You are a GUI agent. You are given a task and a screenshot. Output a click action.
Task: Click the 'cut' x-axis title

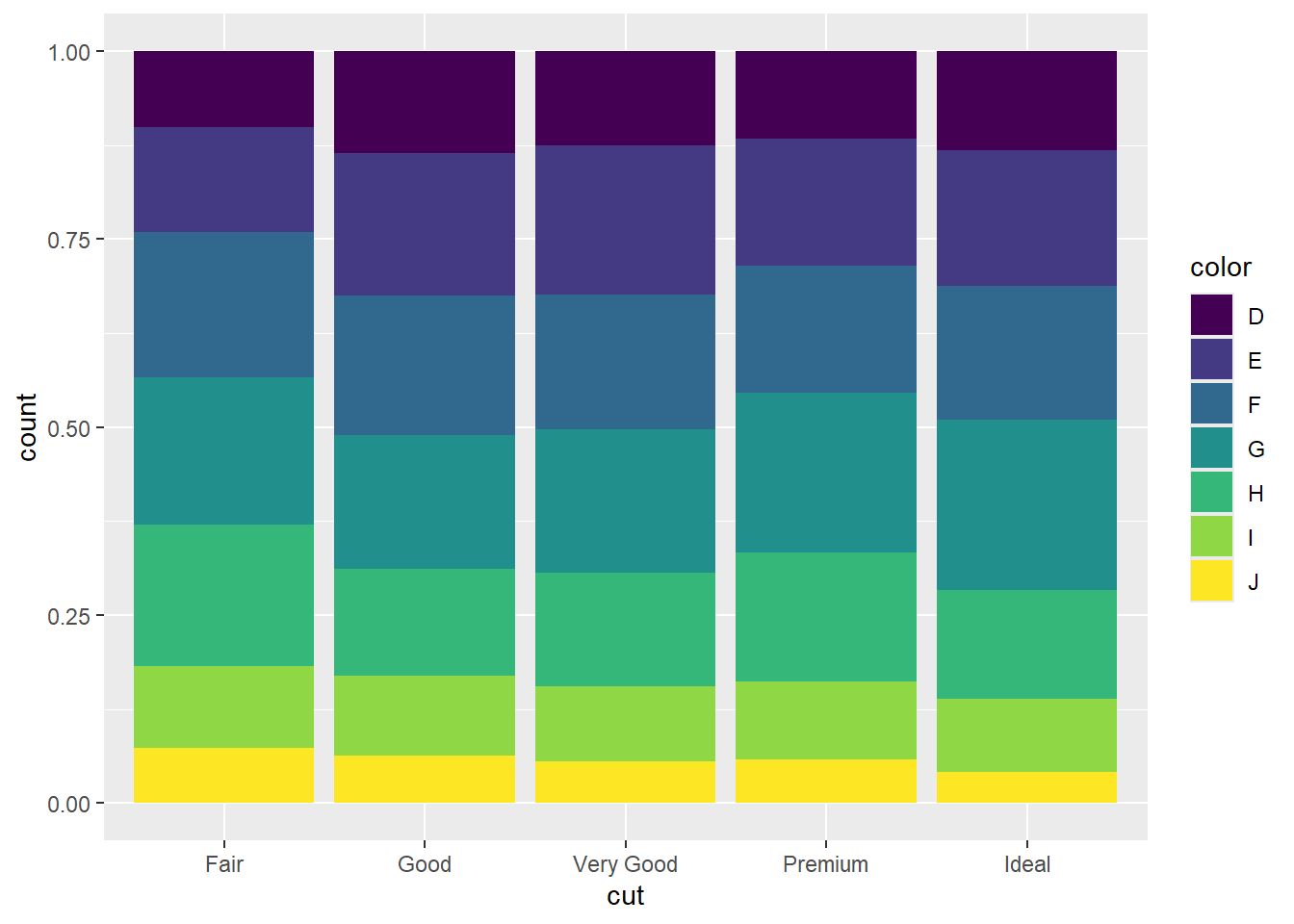coord(626,896)
